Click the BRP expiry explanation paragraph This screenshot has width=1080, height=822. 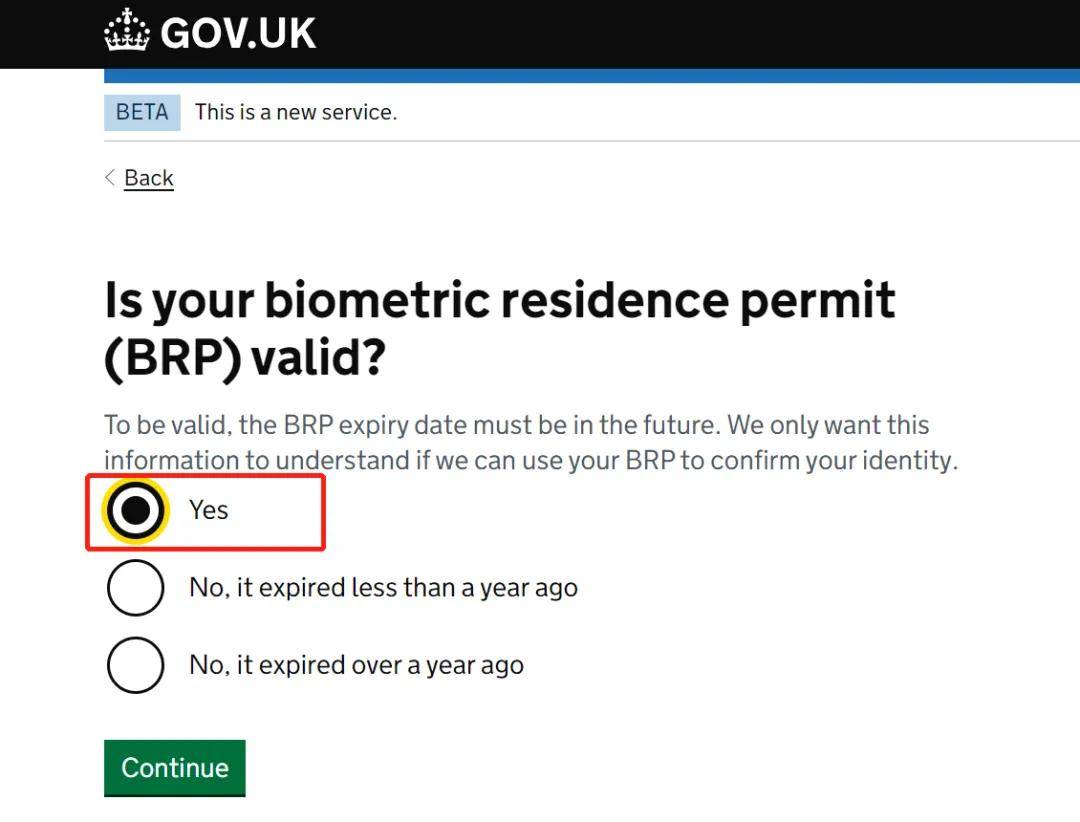coord(517,441)
